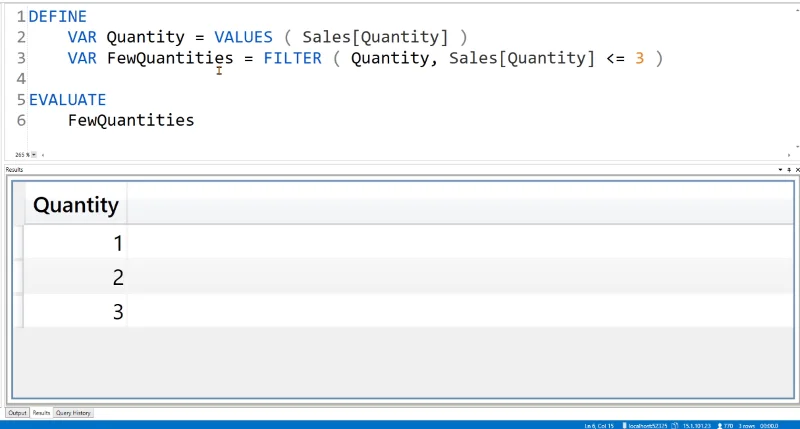The image size is (800, 429).
Task: Select the result cell with value 1
Action: tap(76, 243)
